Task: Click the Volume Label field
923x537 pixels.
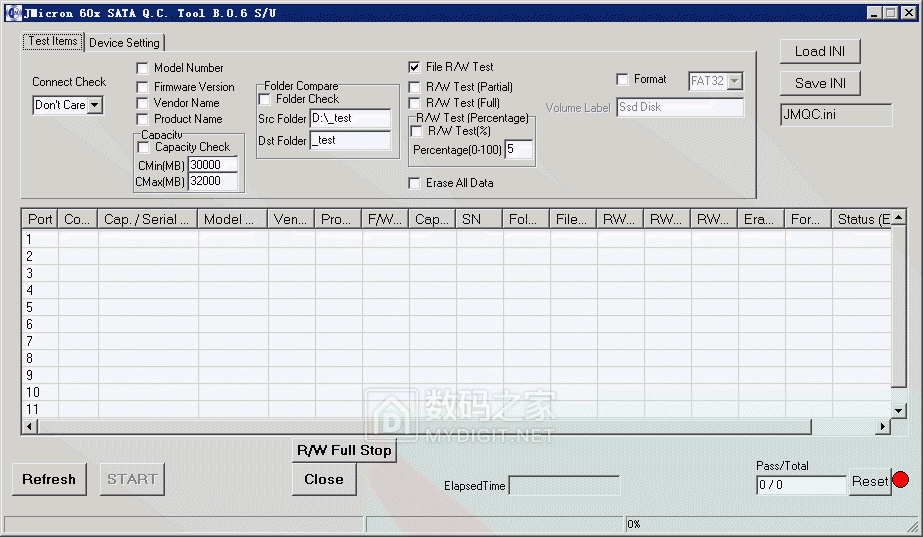Action: 680,107
